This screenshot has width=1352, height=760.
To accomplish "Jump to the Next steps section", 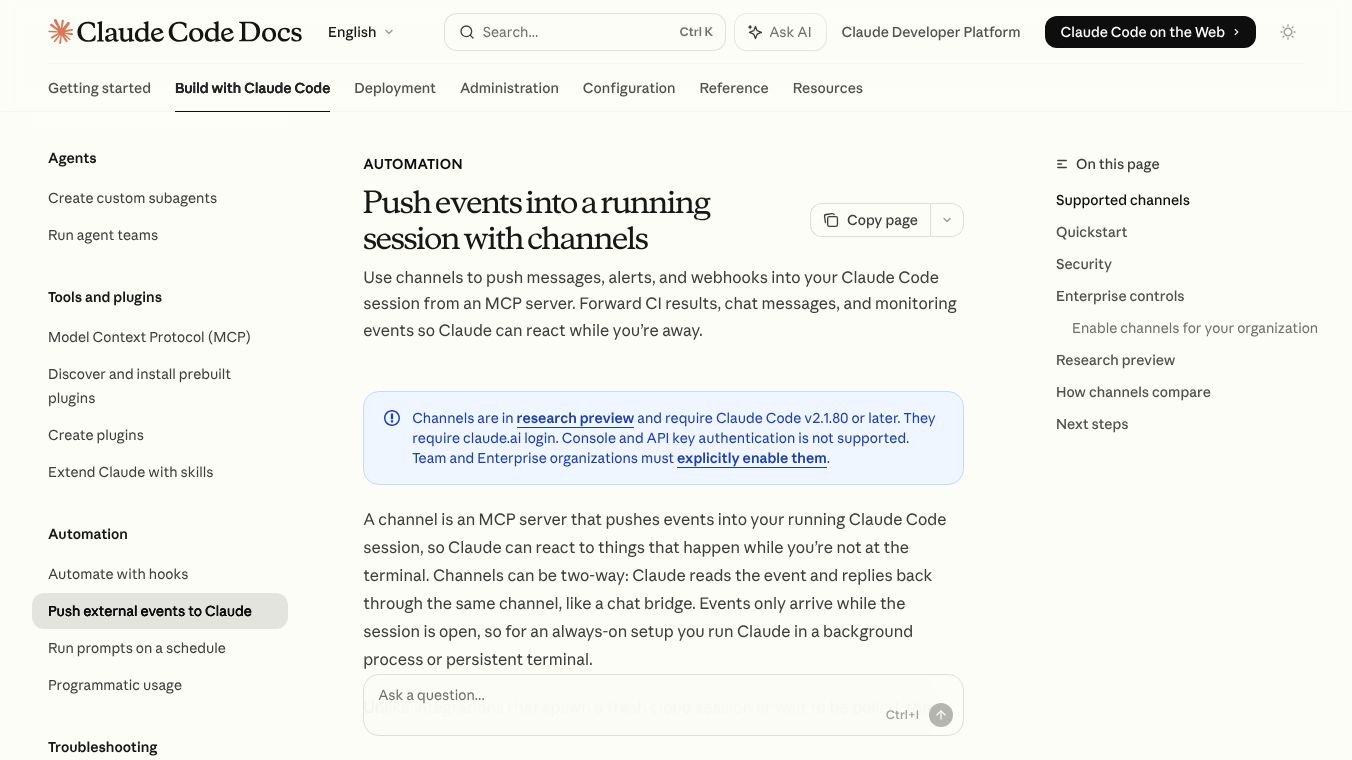I will (1092, 424).
